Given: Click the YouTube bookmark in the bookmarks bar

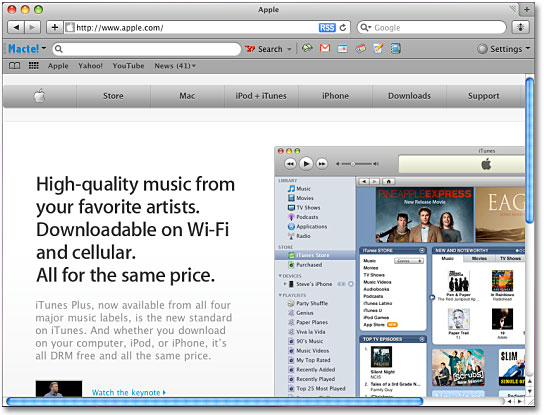Looking at the screenshot, I should tap(128, 66).
